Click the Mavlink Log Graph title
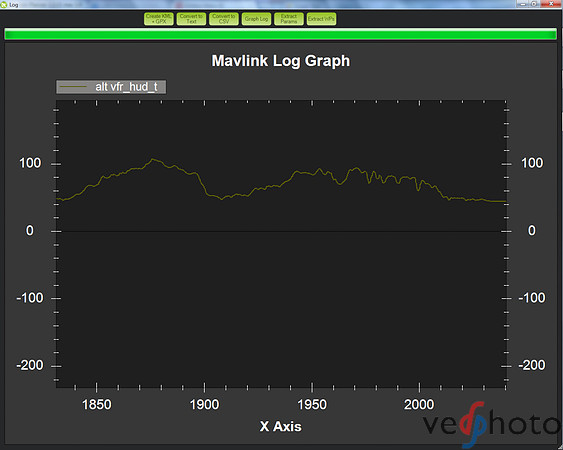The image size is (563, 450). [x=280, y=61]
